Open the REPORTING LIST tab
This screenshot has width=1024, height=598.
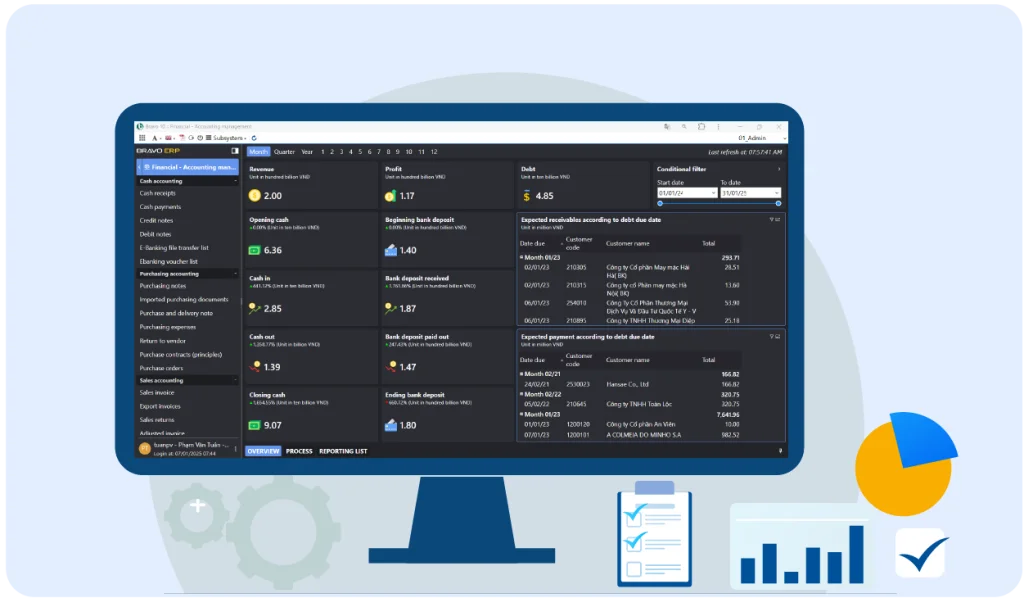(x=343, y=451)
